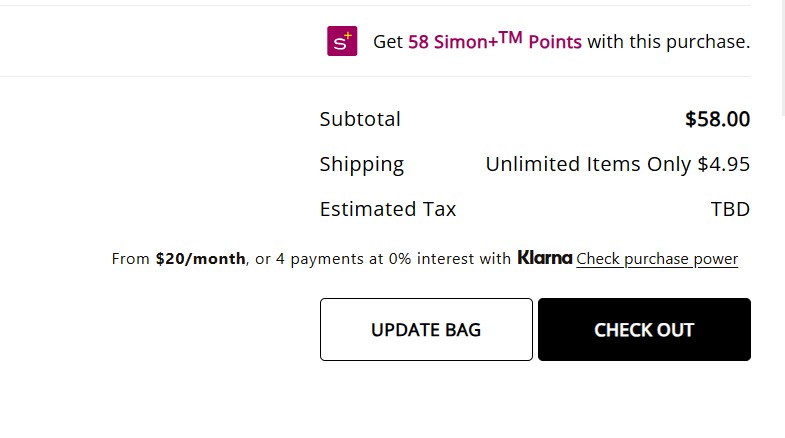Click the word 'Get' beside the Simon+ icon
This screenshot has height=438, width=785.
[x=388, y=42]
